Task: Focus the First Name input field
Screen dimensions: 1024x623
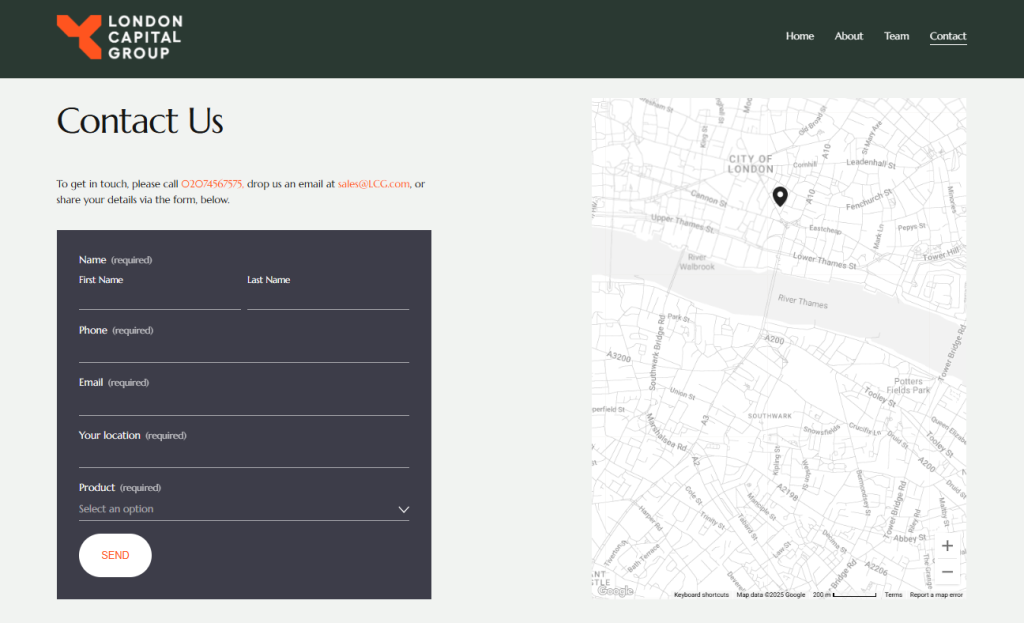Action: click(159, 299)
